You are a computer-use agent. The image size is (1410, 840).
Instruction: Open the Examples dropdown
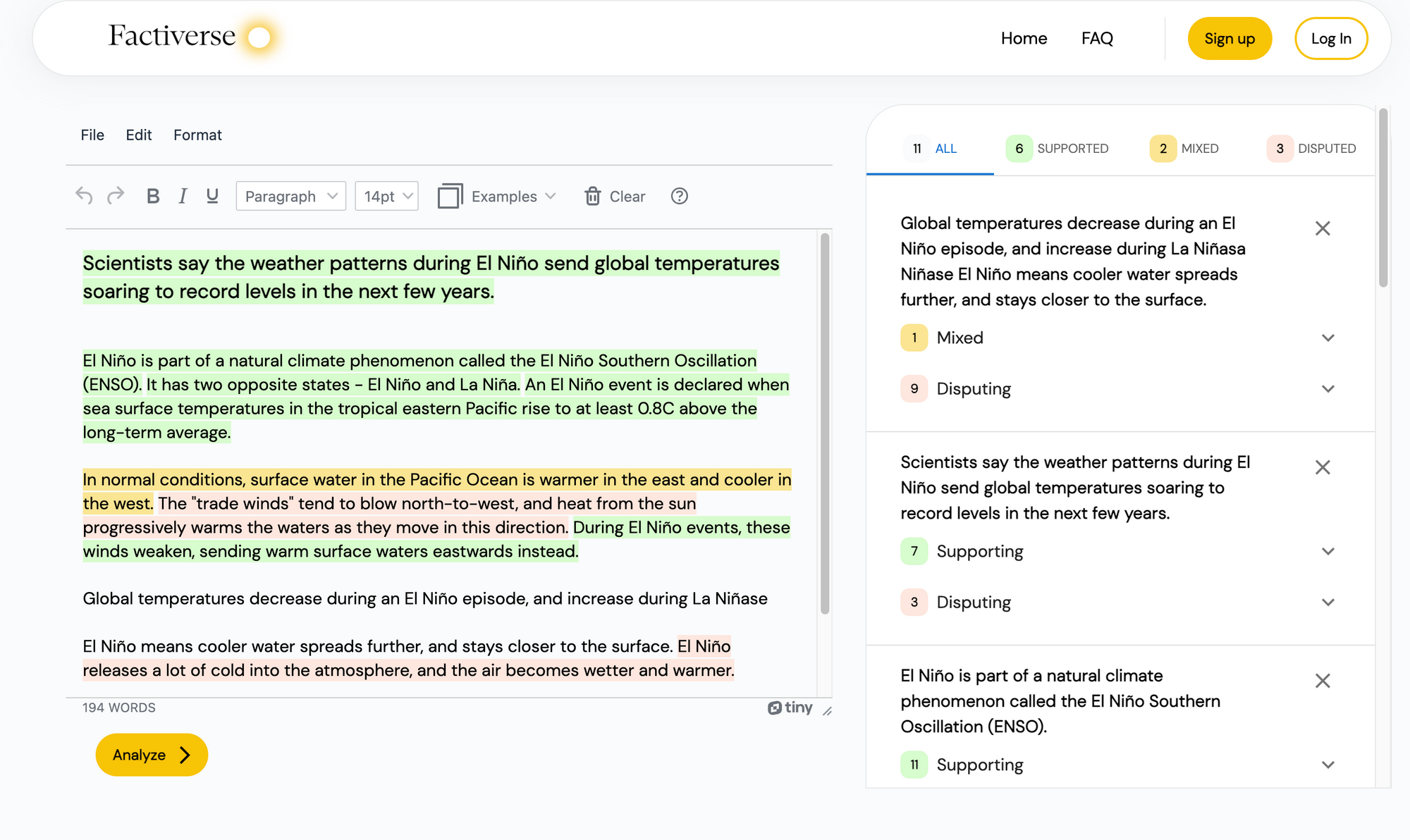click(x=498, y=196)
